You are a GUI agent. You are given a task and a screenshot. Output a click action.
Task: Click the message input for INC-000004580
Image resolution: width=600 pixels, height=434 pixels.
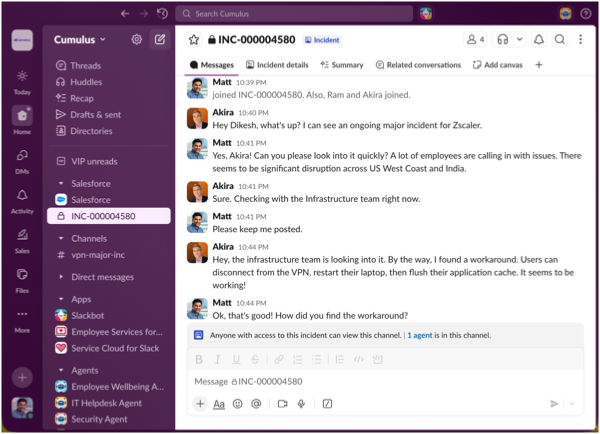385,382
